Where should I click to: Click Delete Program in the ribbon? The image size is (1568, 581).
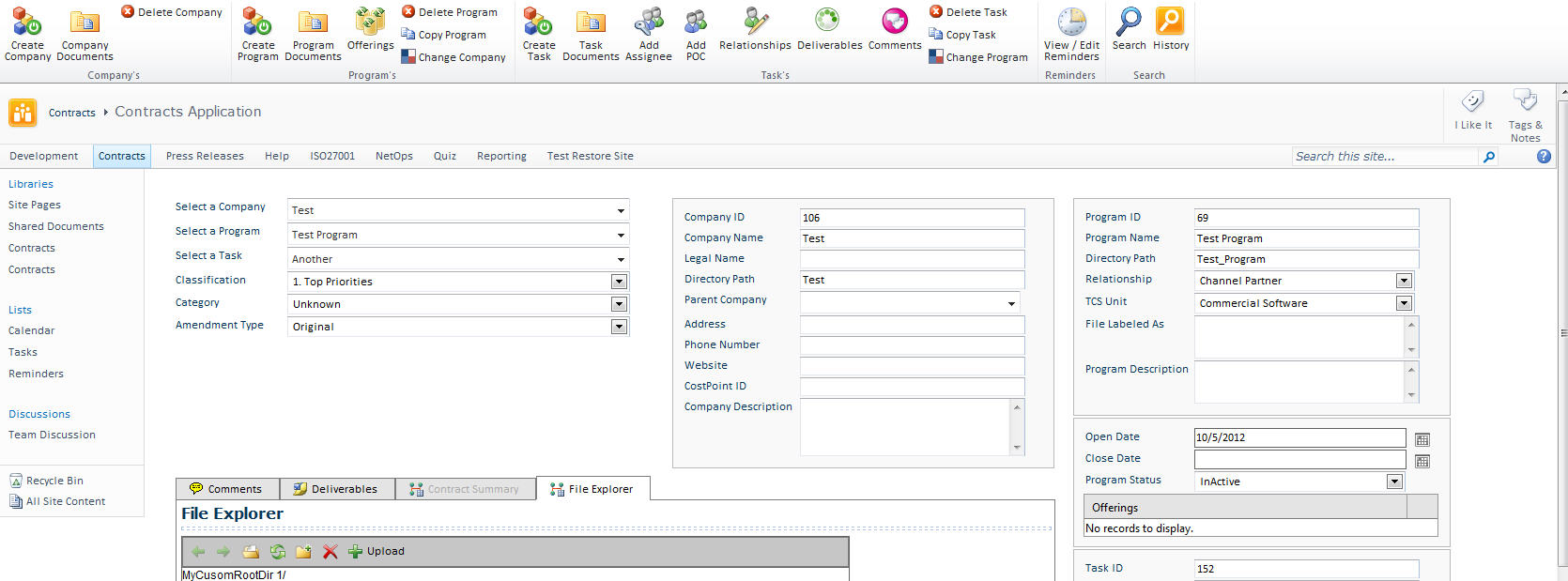450,12
